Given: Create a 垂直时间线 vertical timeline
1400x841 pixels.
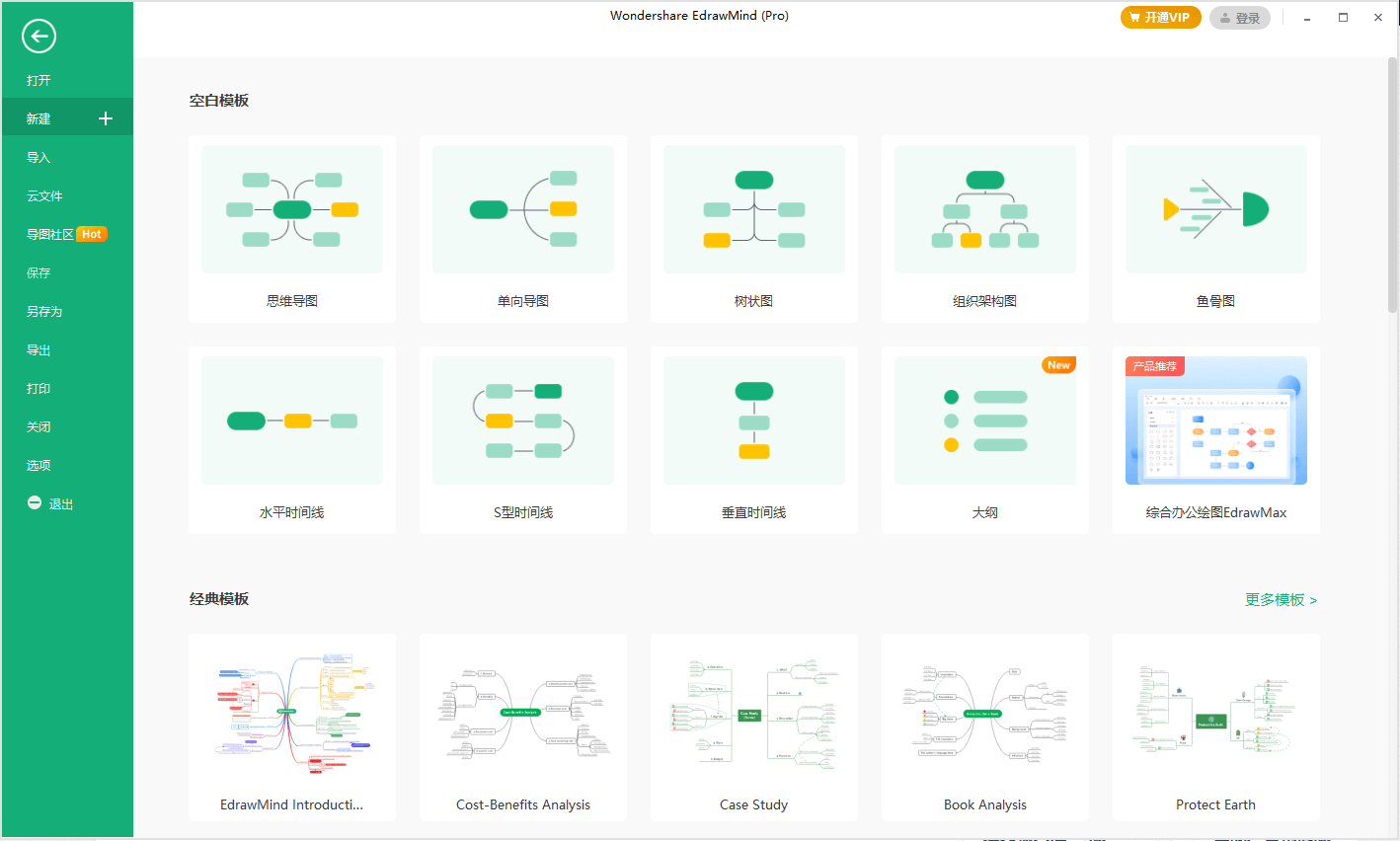Looking at the screenshot, I should coord(753,440).
